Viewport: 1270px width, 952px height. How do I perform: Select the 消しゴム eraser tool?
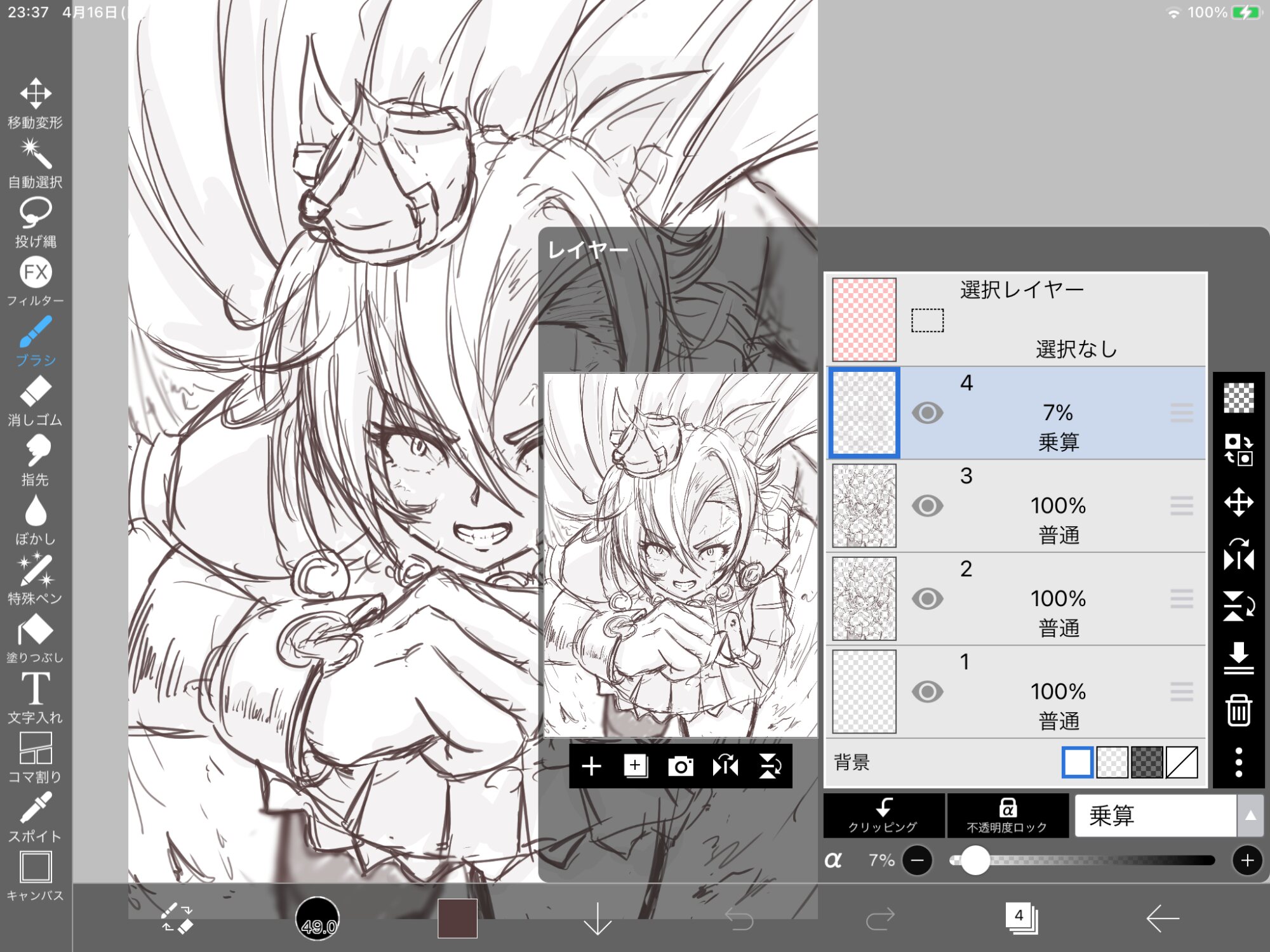click(x=36, y=400)
